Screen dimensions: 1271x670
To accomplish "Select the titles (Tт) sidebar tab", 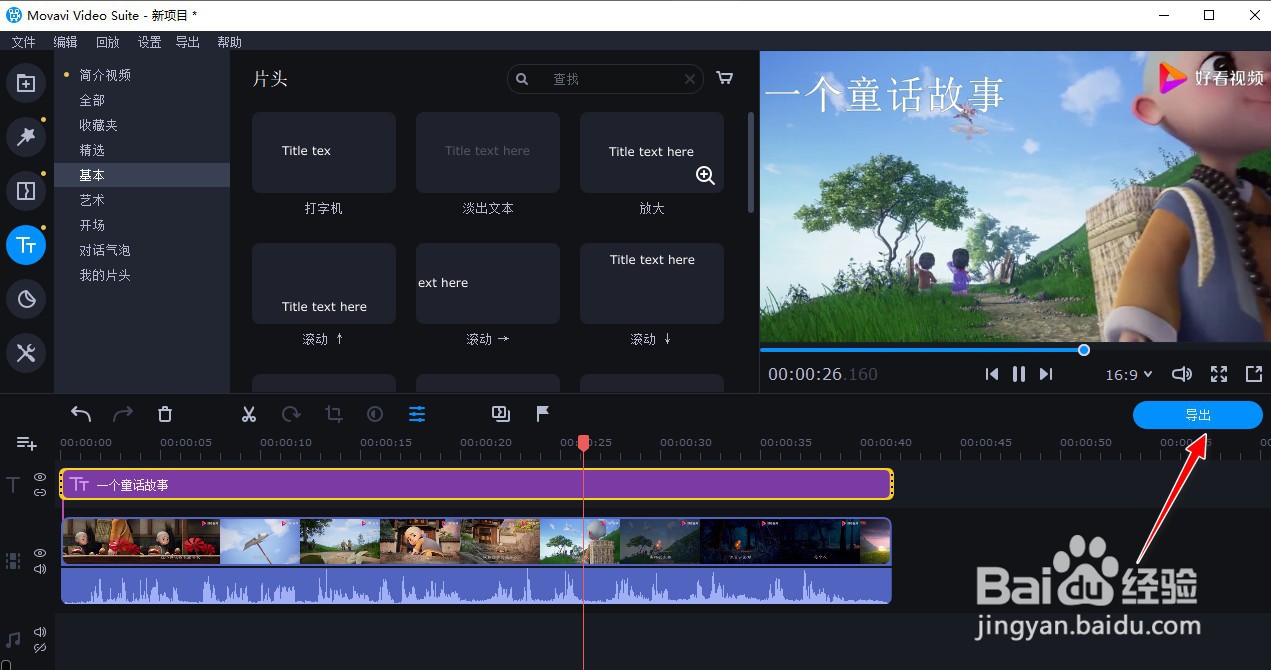I will [x=26, y=244].
